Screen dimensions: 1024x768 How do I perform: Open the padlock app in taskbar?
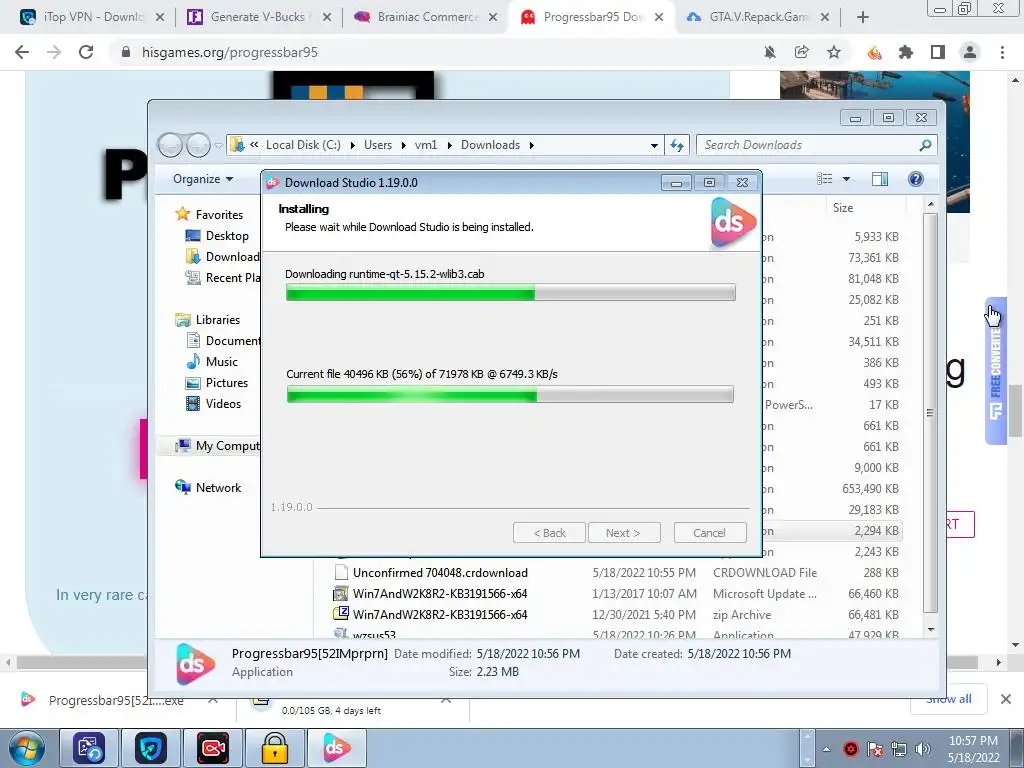[x=274, y=748]
